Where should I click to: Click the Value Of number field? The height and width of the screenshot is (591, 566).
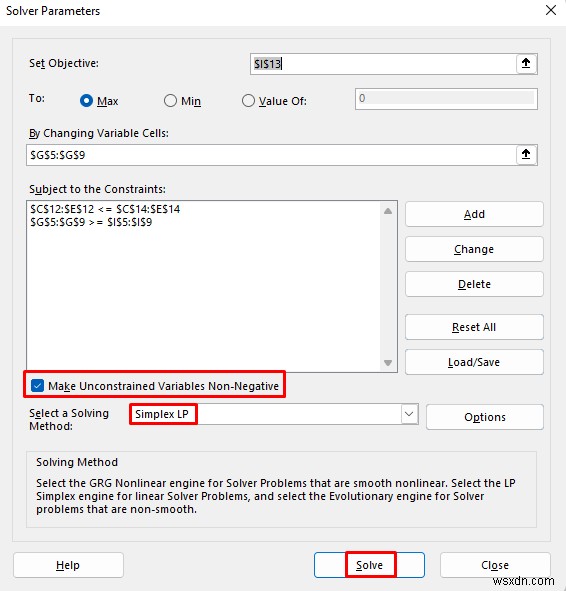click(x=446, y=99)
